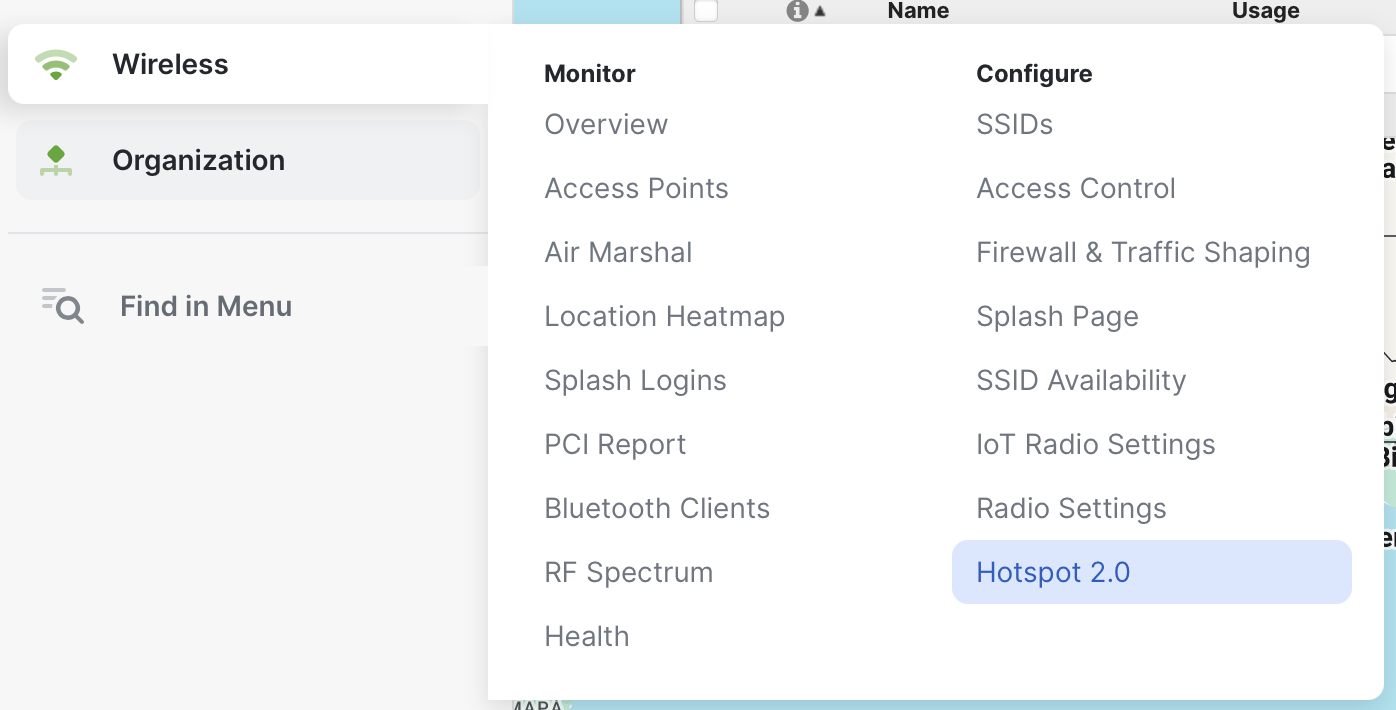
Task: Click Find in Menu search field
Action: [206, 306]
